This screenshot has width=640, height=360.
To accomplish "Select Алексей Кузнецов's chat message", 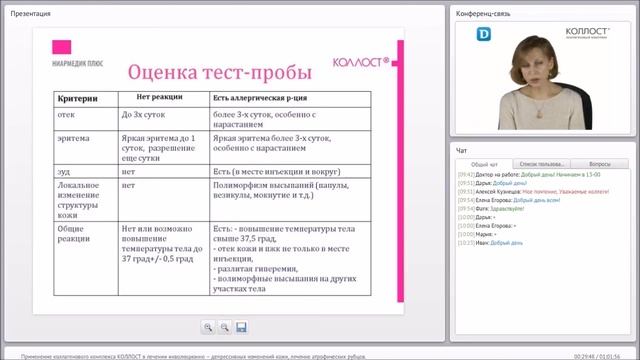I will click(x=533, y=192).
